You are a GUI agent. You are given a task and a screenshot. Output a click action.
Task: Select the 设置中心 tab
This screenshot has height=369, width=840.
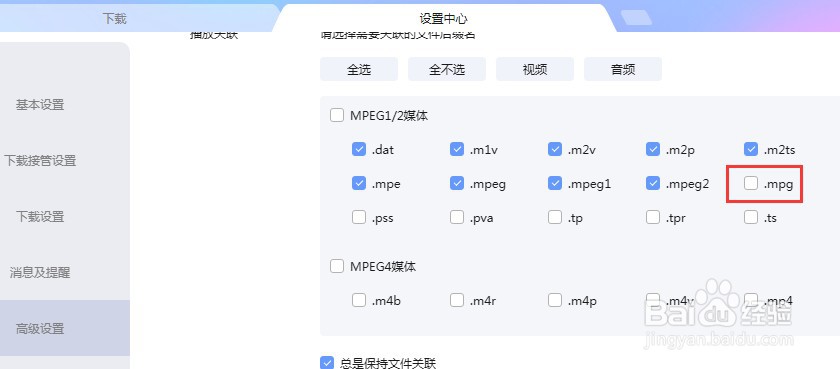(443, 19)
